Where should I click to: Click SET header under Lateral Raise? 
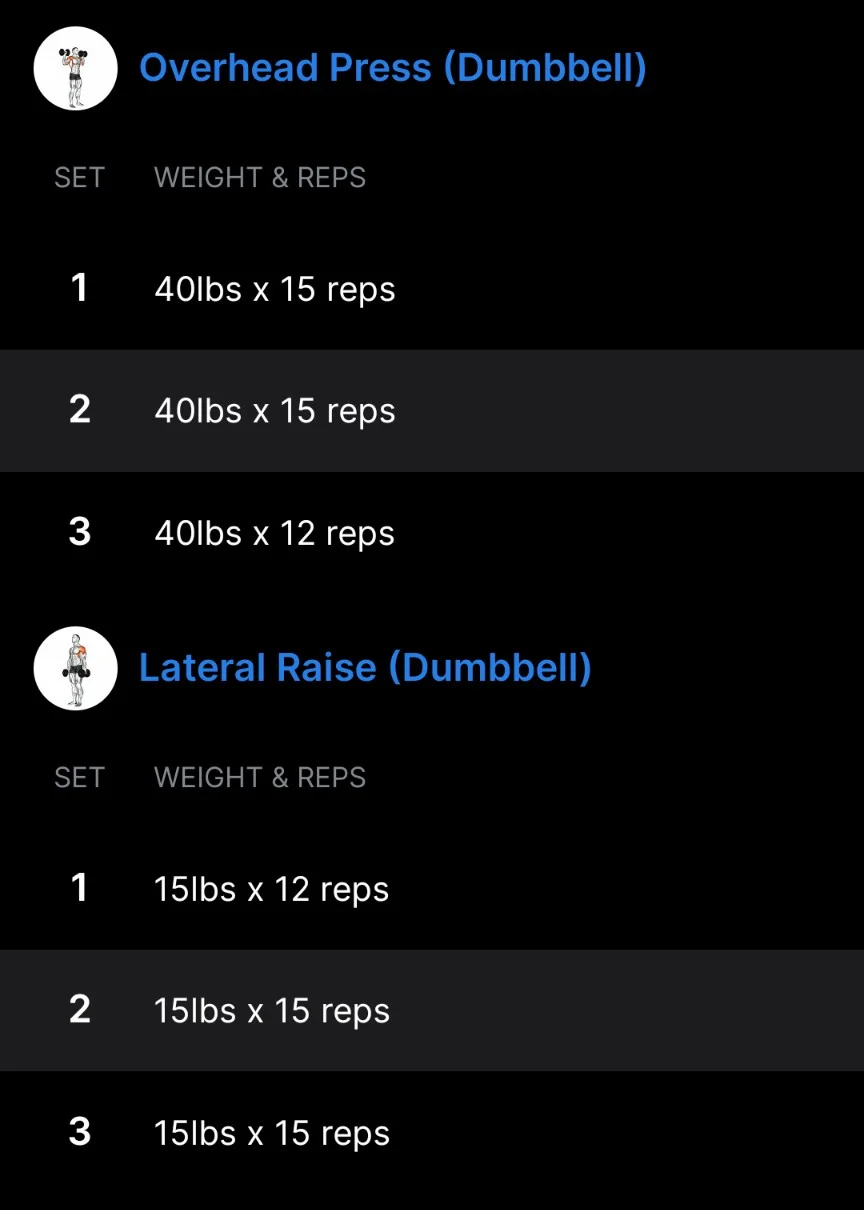point(79,778)
